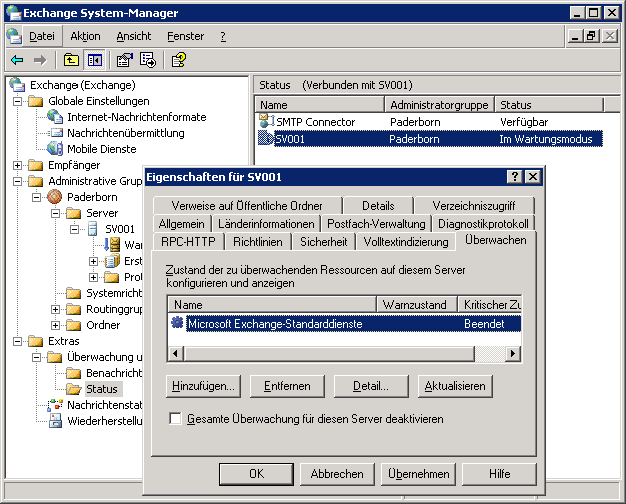
Task: Click the MMC document icon beside Datei menu
Action: pos(14,36)
